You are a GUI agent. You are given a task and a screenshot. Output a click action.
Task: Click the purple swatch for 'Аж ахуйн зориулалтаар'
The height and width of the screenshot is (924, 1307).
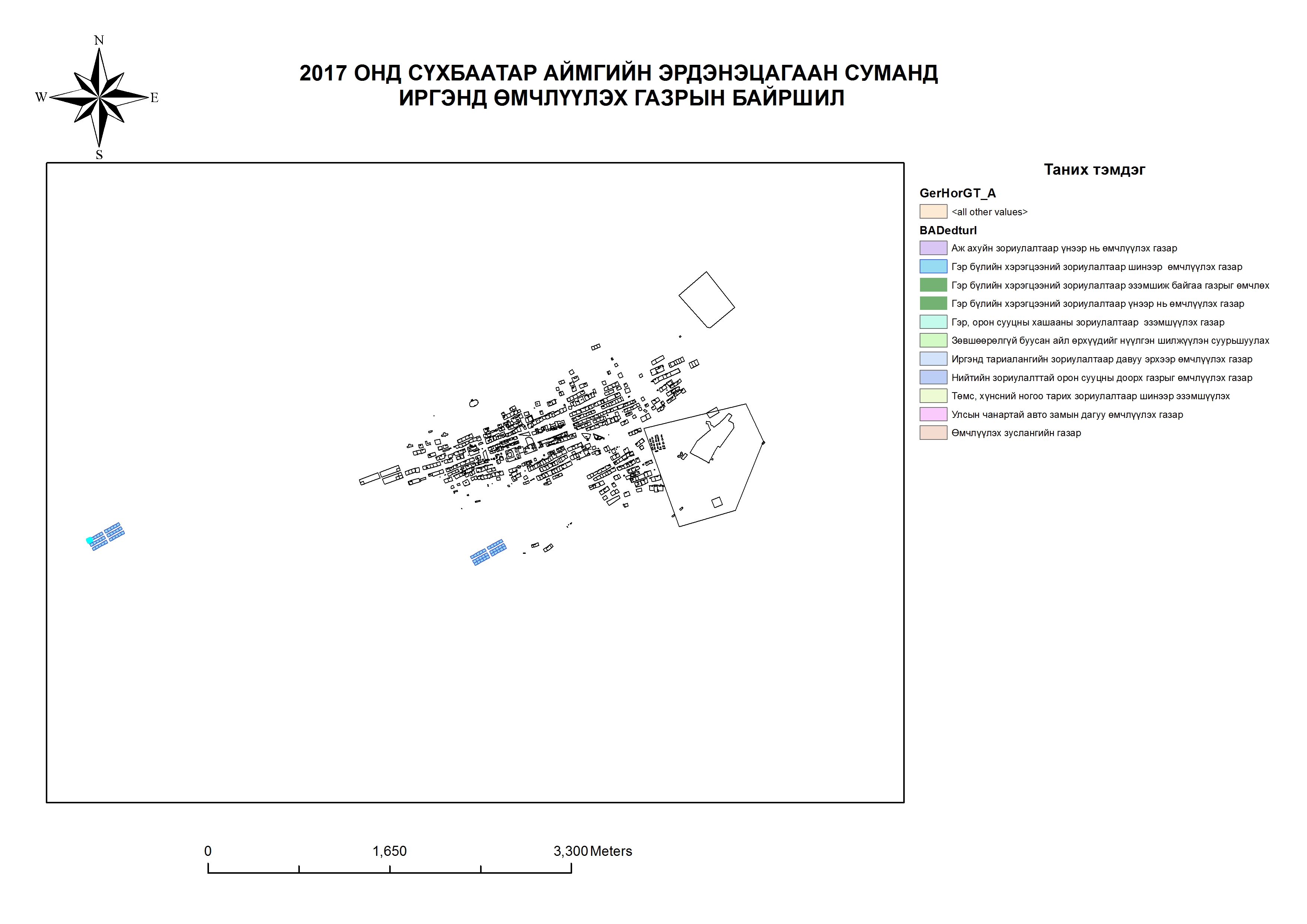pos(933,248)
